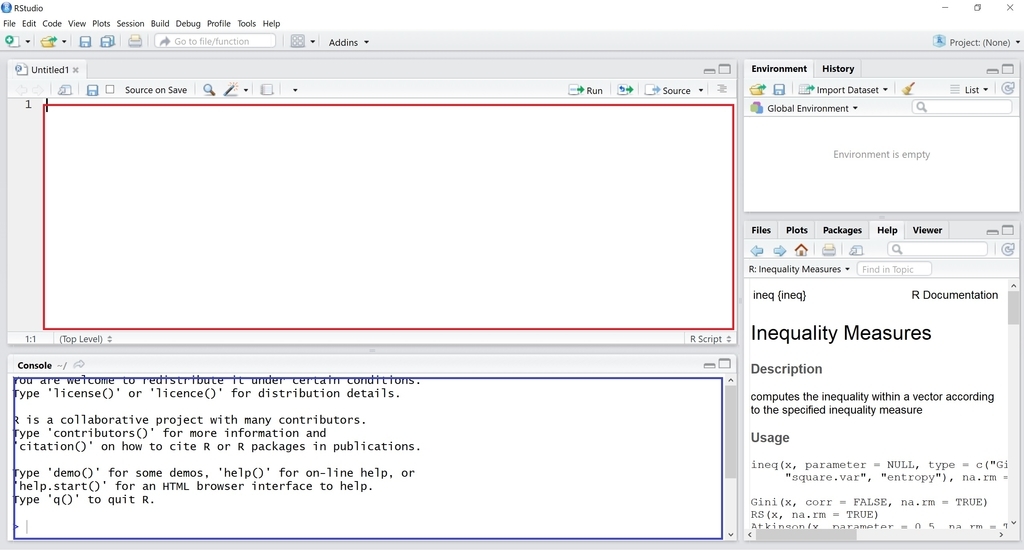Click the console input prompt line
This screenshot has height=551, width=1024.
pyautogui.click(x=368, y=526)
